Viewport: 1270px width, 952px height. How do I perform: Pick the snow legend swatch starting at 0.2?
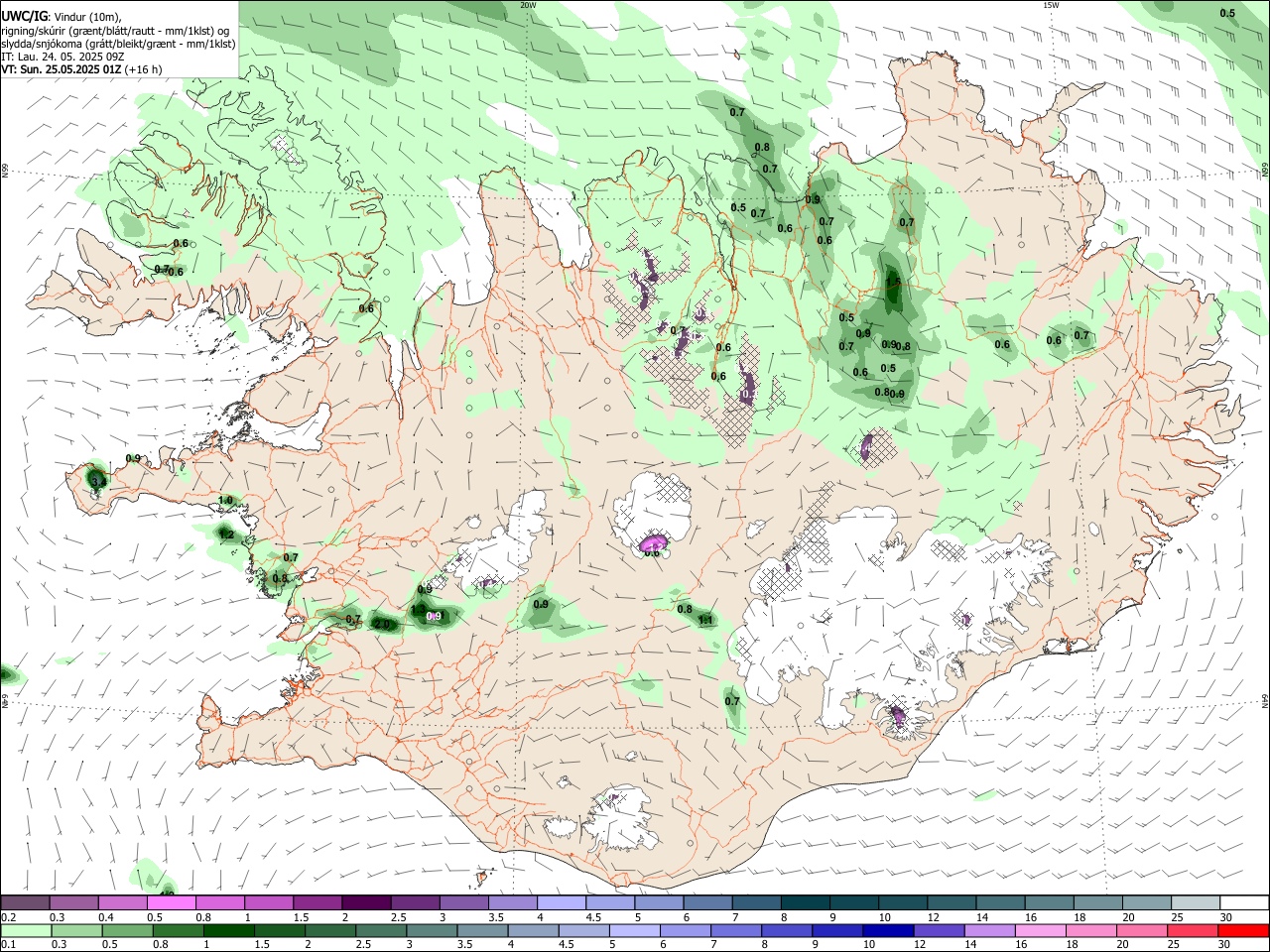click(x=25, y=902)
